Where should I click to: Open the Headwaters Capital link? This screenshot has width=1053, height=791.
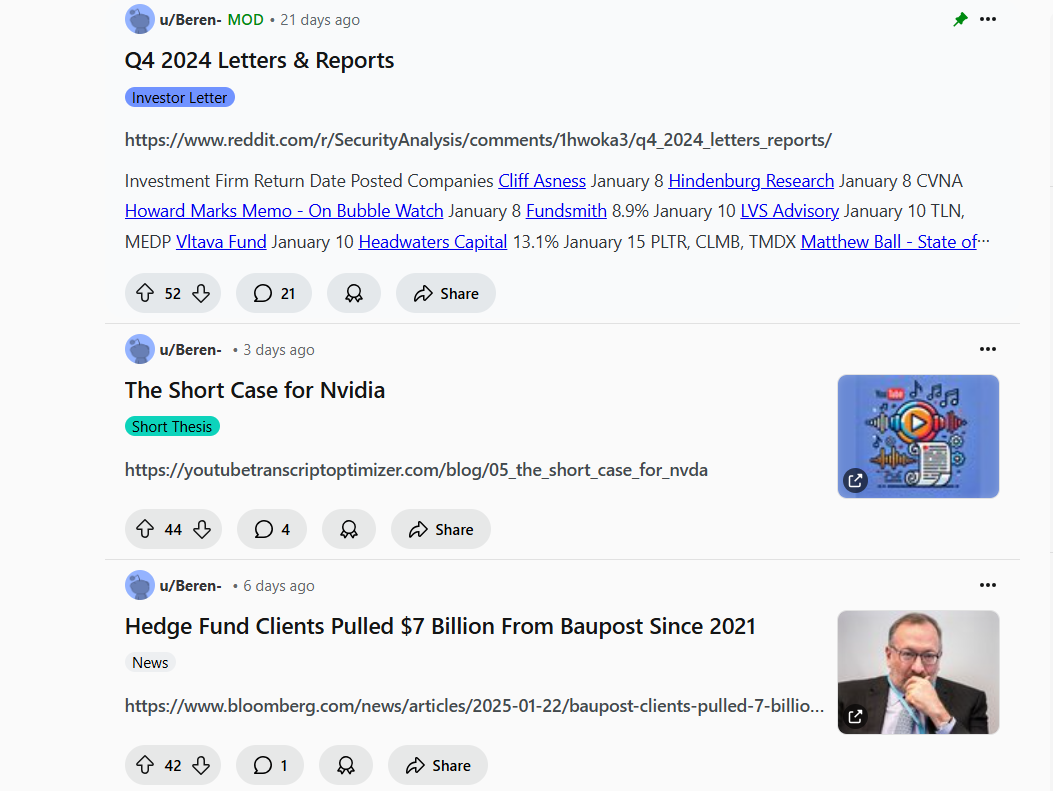(x=432, y=242)
